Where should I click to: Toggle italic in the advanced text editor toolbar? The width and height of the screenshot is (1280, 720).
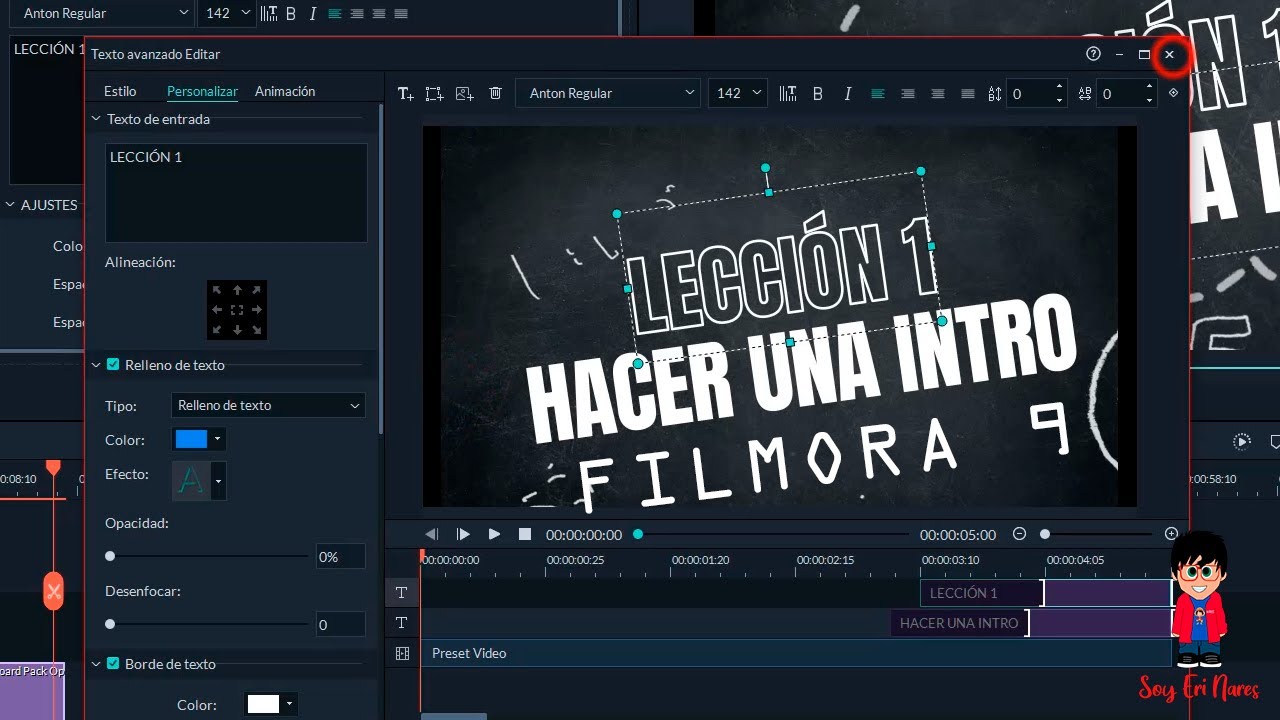(848, 93)
